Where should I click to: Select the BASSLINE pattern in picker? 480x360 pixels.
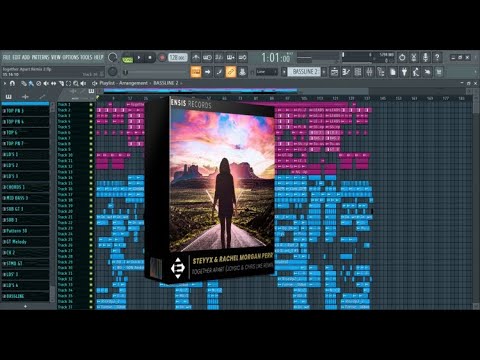point(25,296)
